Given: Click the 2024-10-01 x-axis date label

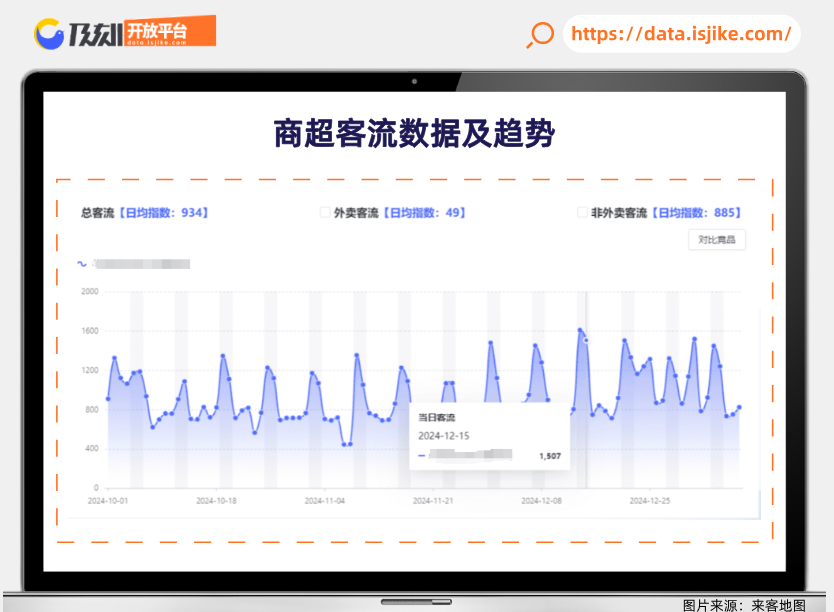Looking at the screenshot, I should [x=107, y=499].
